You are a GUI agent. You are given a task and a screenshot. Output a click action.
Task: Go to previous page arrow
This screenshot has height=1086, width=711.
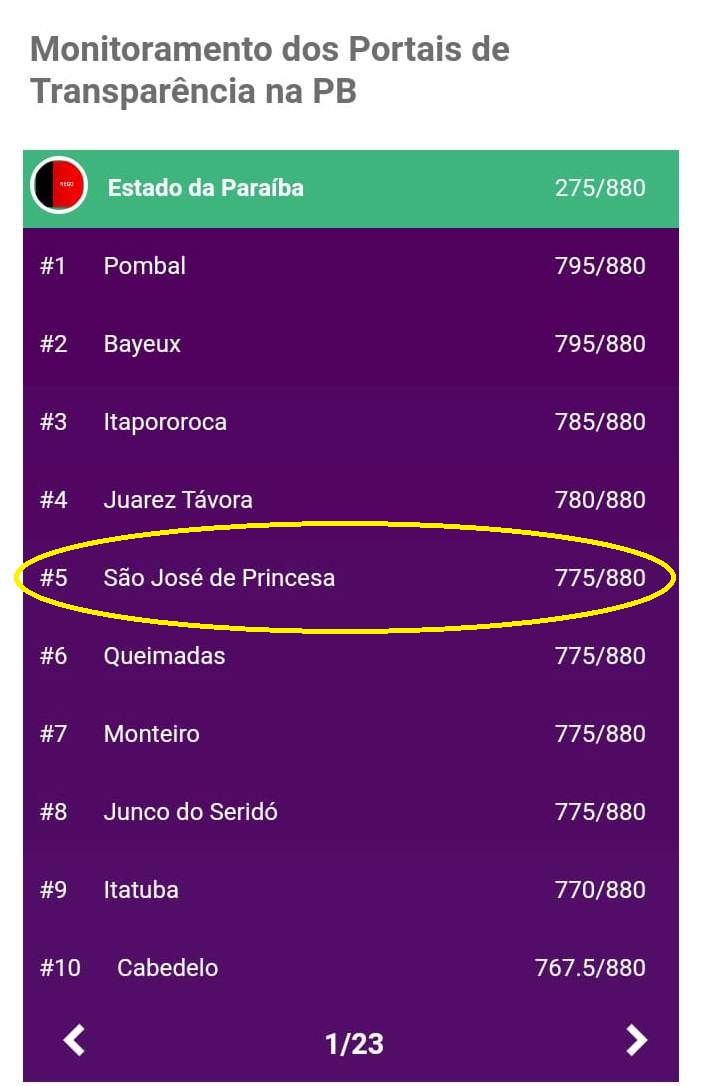point(74,1040)
